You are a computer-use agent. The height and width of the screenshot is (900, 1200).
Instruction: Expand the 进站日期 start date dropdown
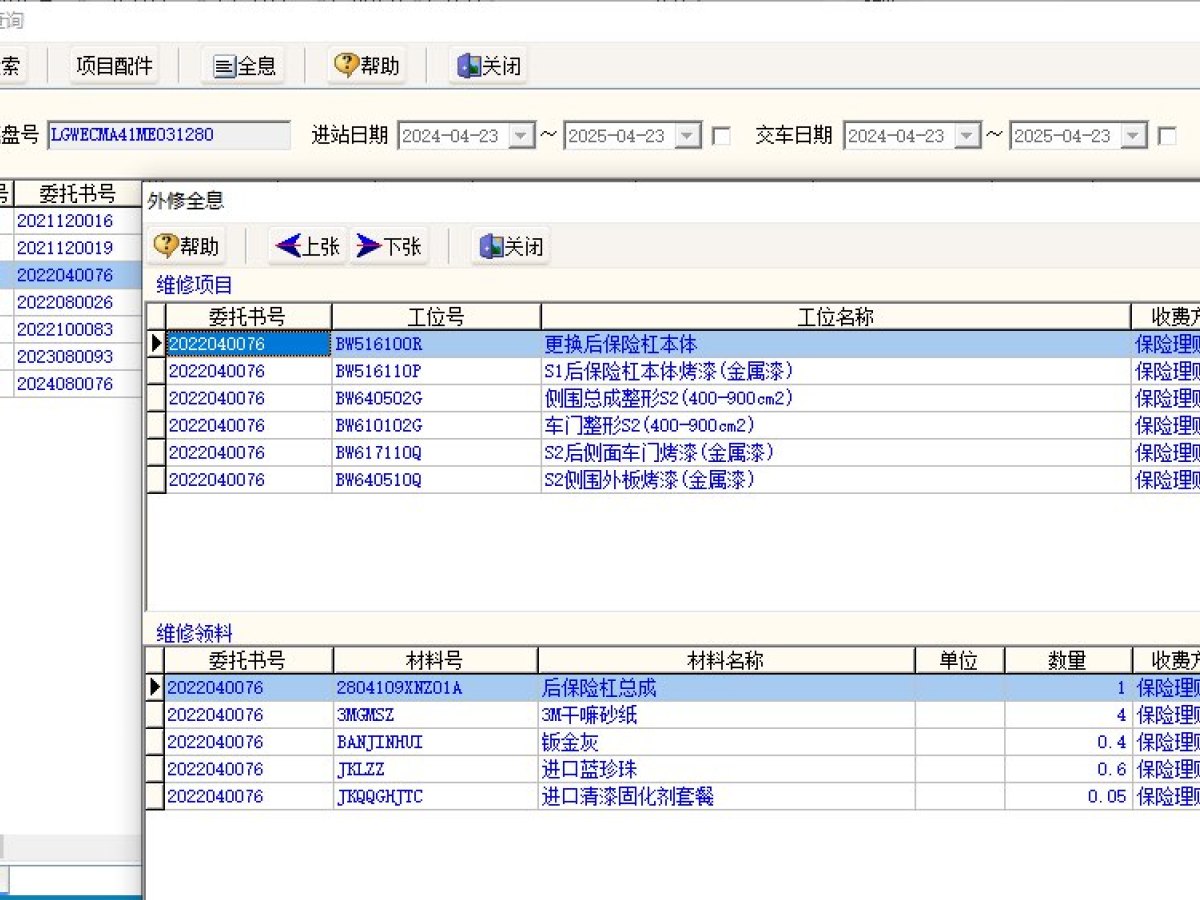coord(522,136)
